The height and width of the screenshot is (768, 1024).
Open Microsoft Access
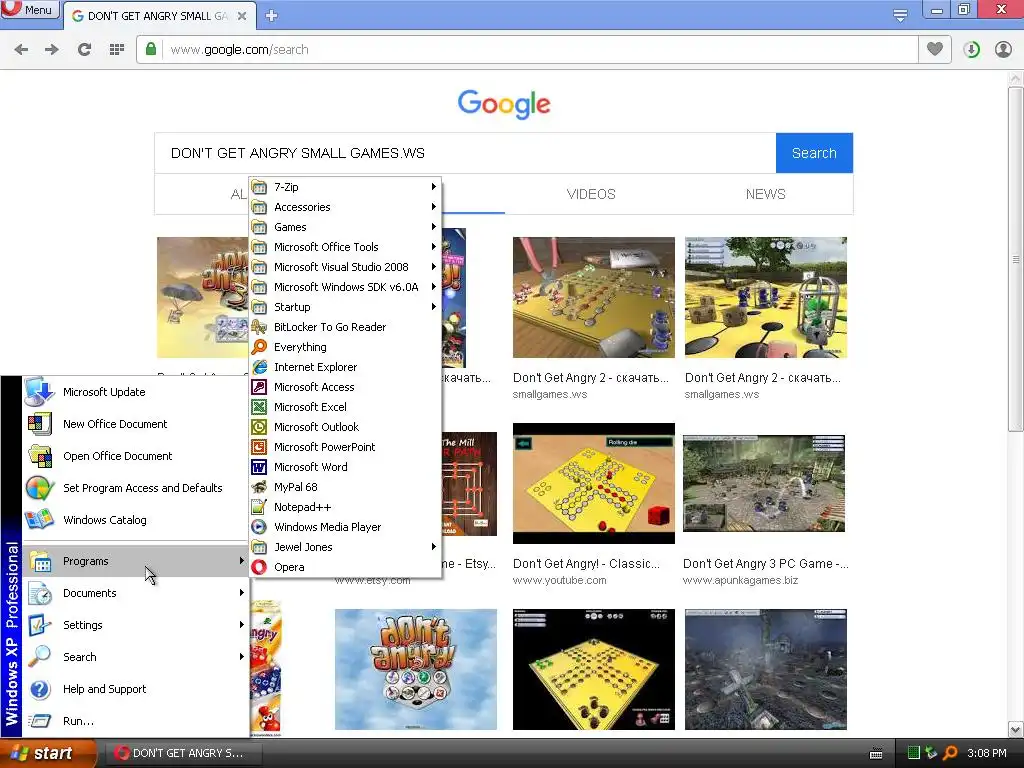click(x=345, y=387)
